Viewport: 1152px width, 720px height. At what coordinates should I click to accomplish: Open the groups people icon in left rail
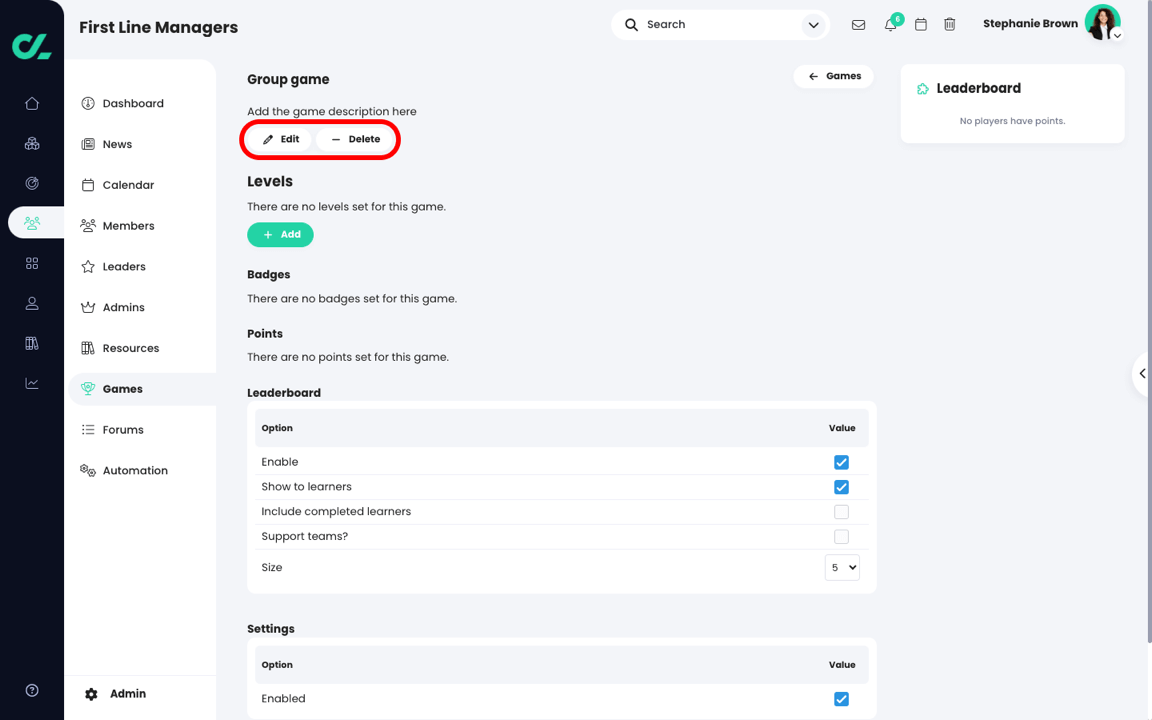pyautogui.click(x=32, y=223)
